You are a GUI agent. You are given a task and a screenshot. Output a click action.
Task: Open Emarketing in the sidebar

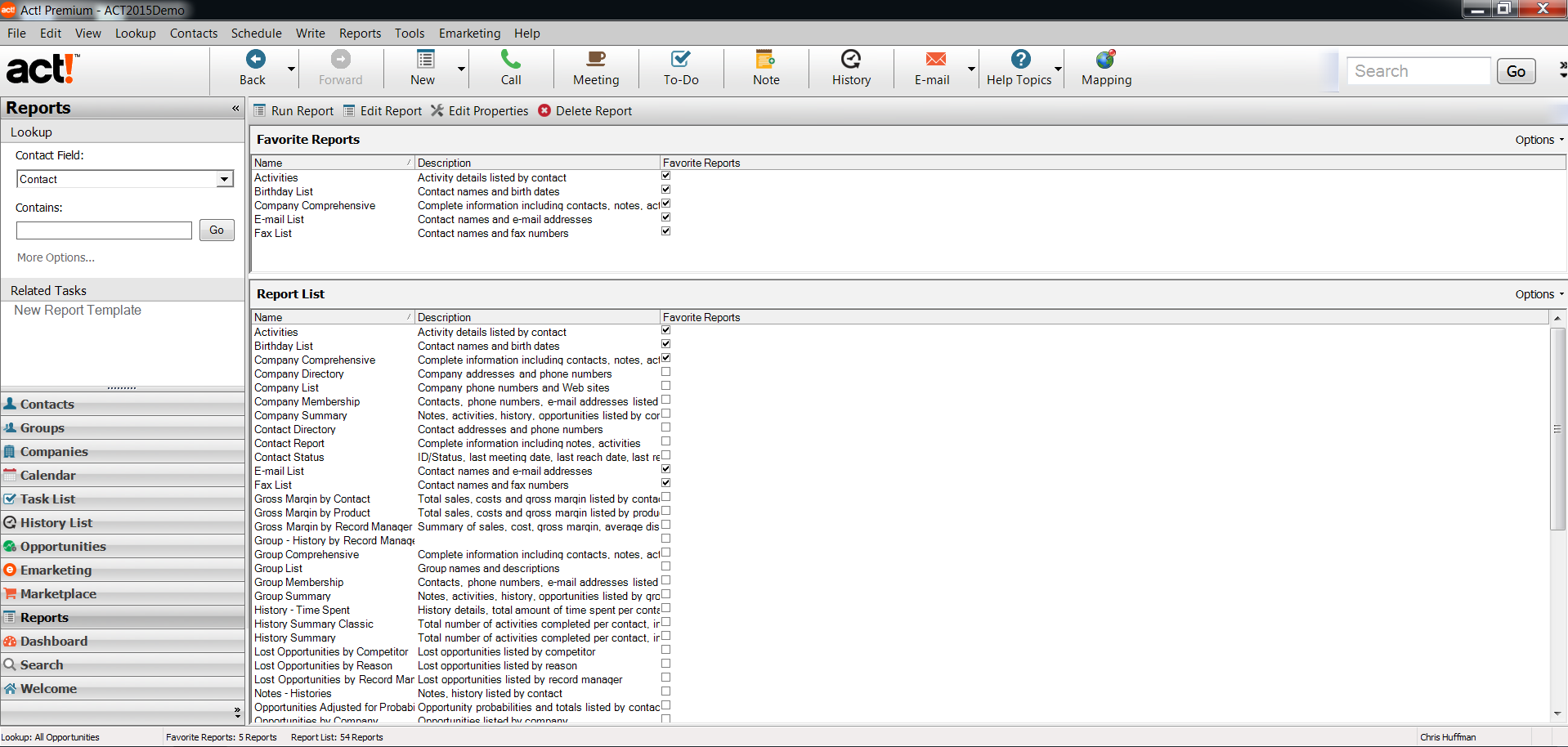123,570
